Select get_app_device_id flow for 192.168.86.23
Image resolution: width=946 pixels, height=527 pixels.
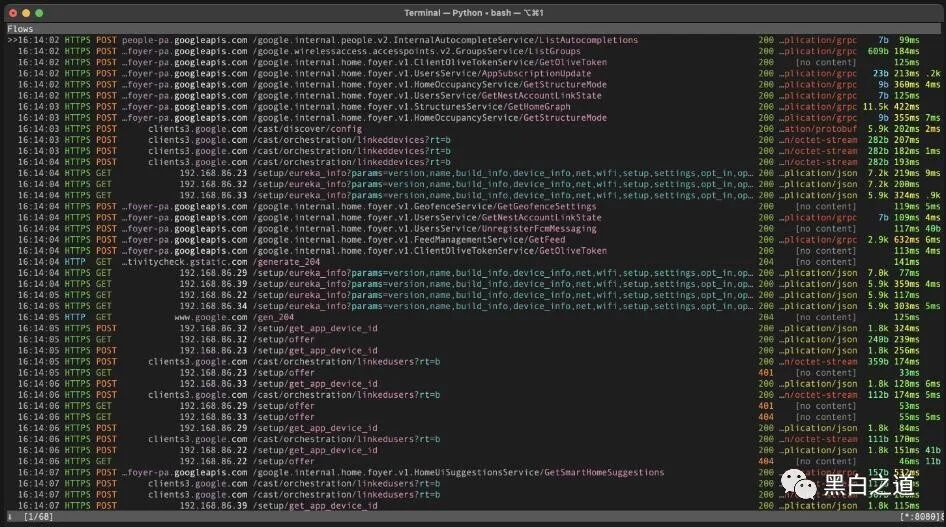coord(473,351)
